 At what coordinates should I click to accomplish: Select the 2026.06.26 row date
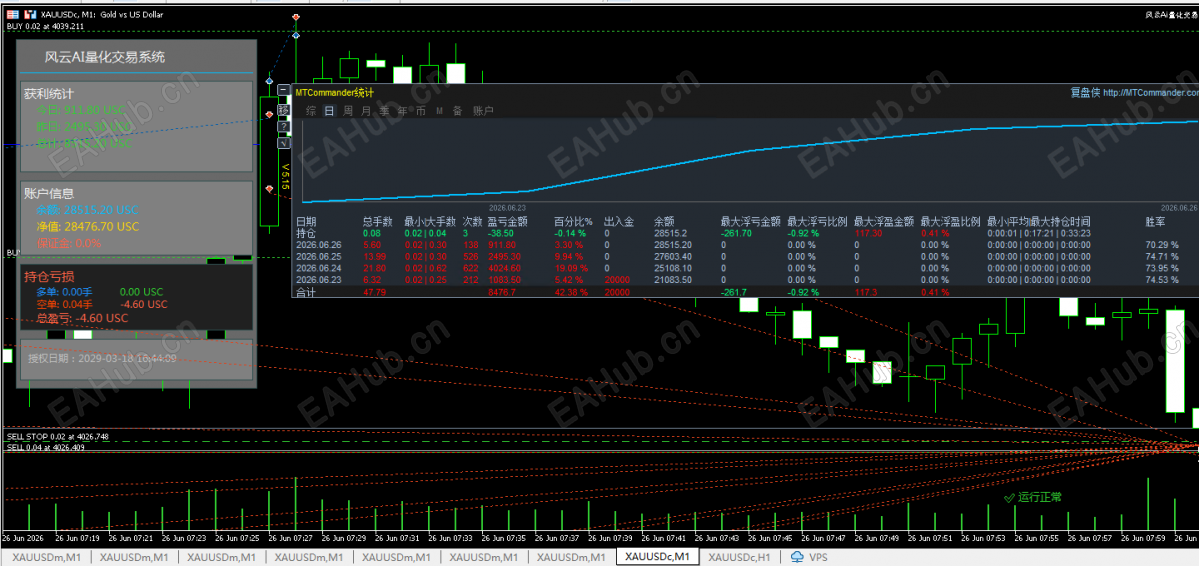pyautogui.click(x=318, y=245)
